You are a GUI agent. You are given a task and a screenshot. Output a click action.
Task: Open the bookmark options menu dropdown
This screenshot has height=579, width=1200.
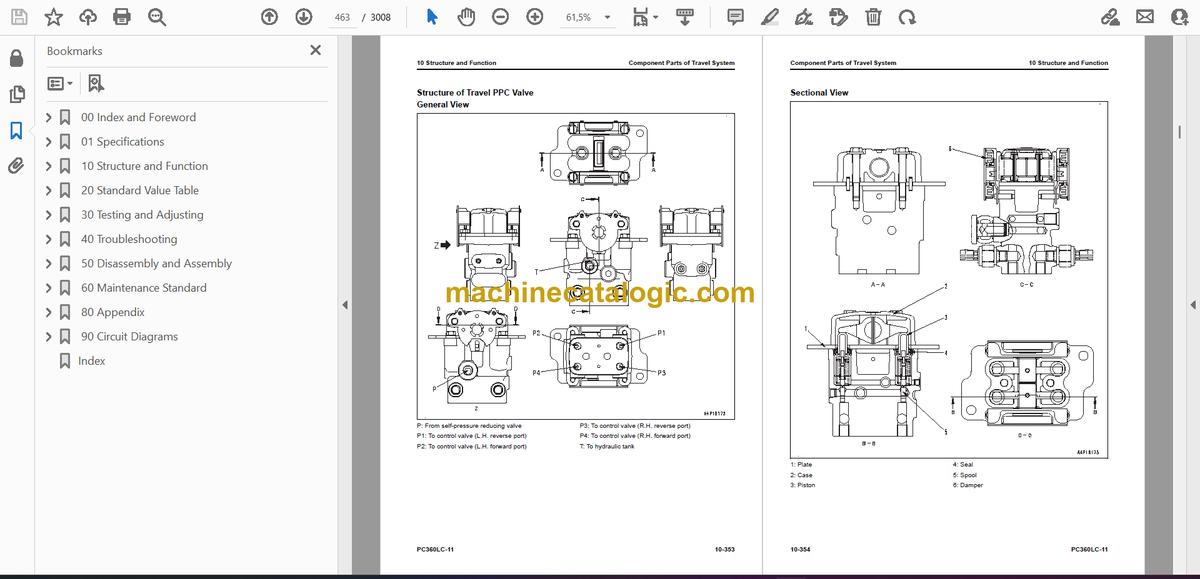click(x=58, y=84)
